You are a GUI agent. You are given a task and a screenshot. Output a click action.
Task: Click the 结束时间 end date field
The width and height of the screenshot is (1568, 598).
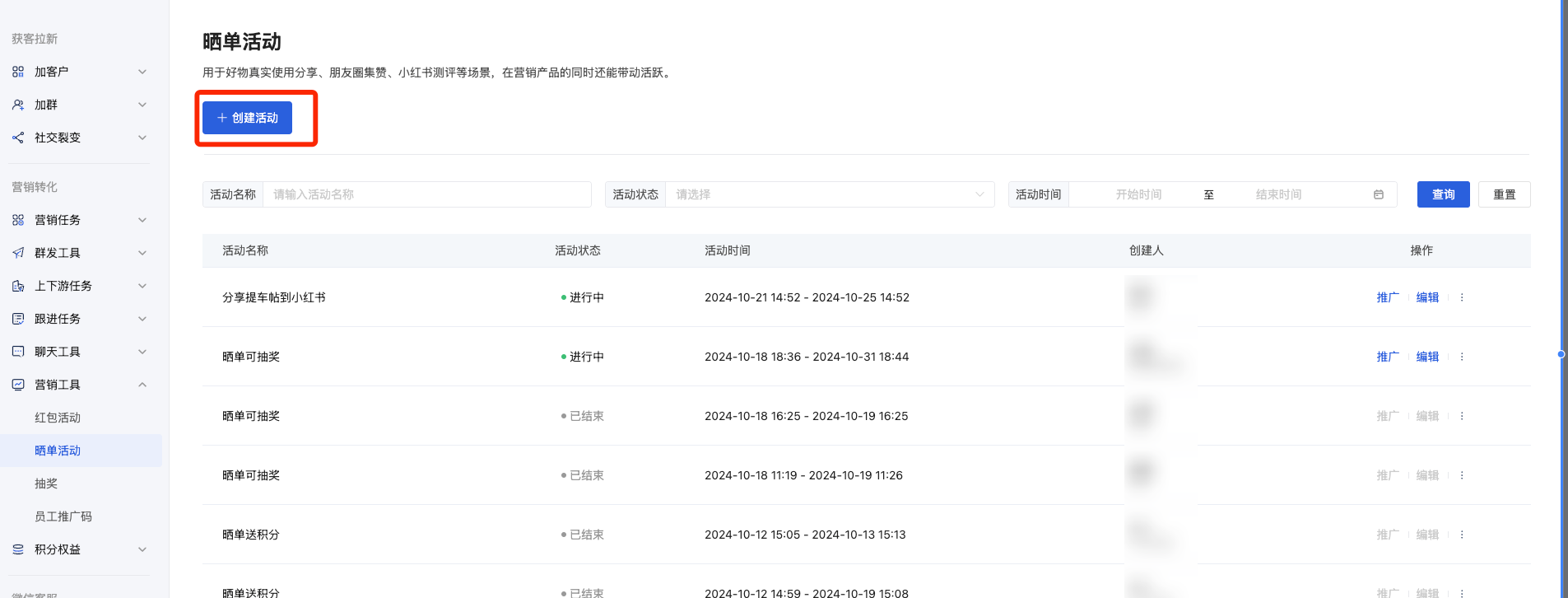1278,194
